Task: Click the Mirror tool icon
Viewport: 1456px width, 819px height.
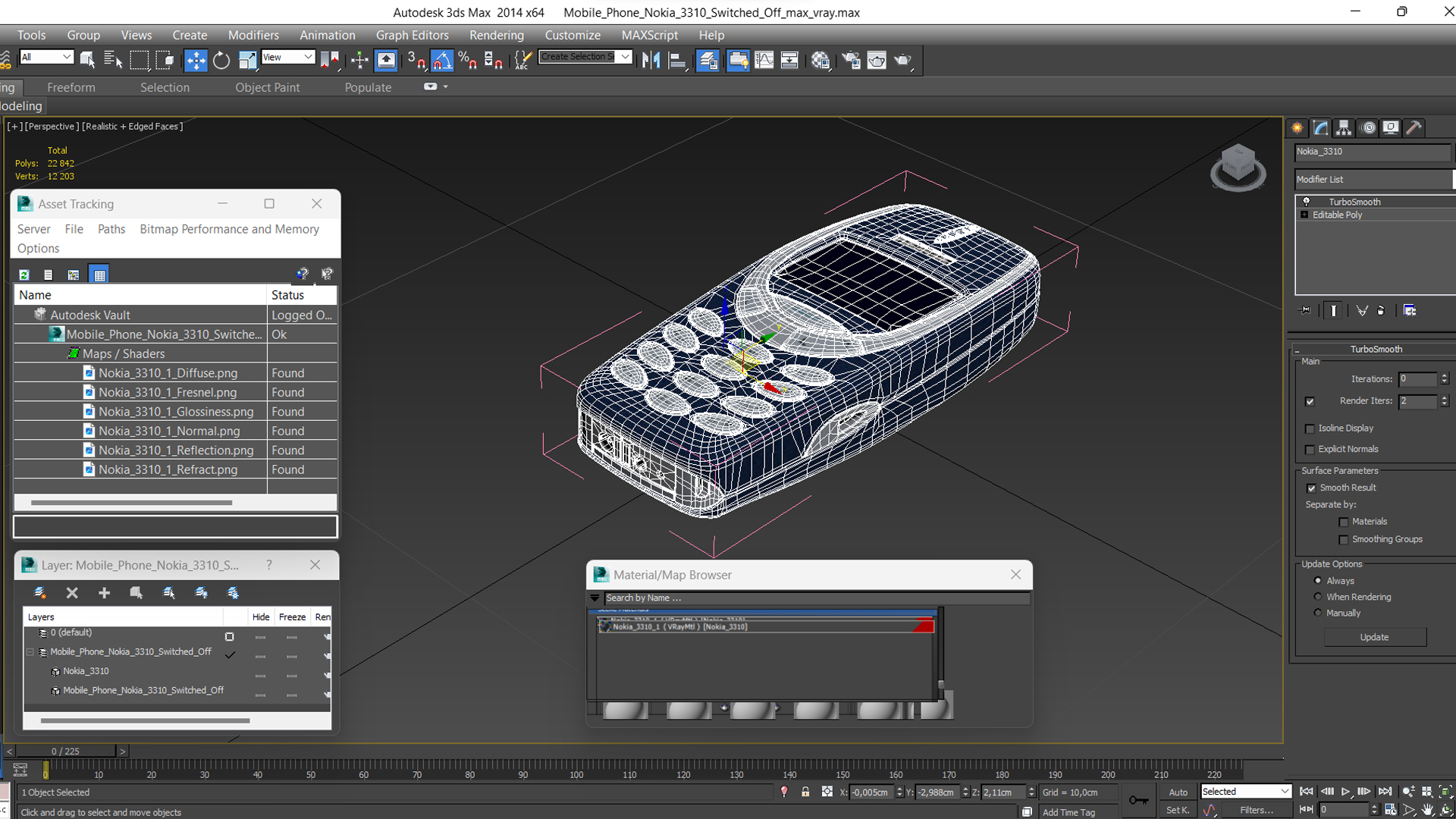Action: coord(651,61)
